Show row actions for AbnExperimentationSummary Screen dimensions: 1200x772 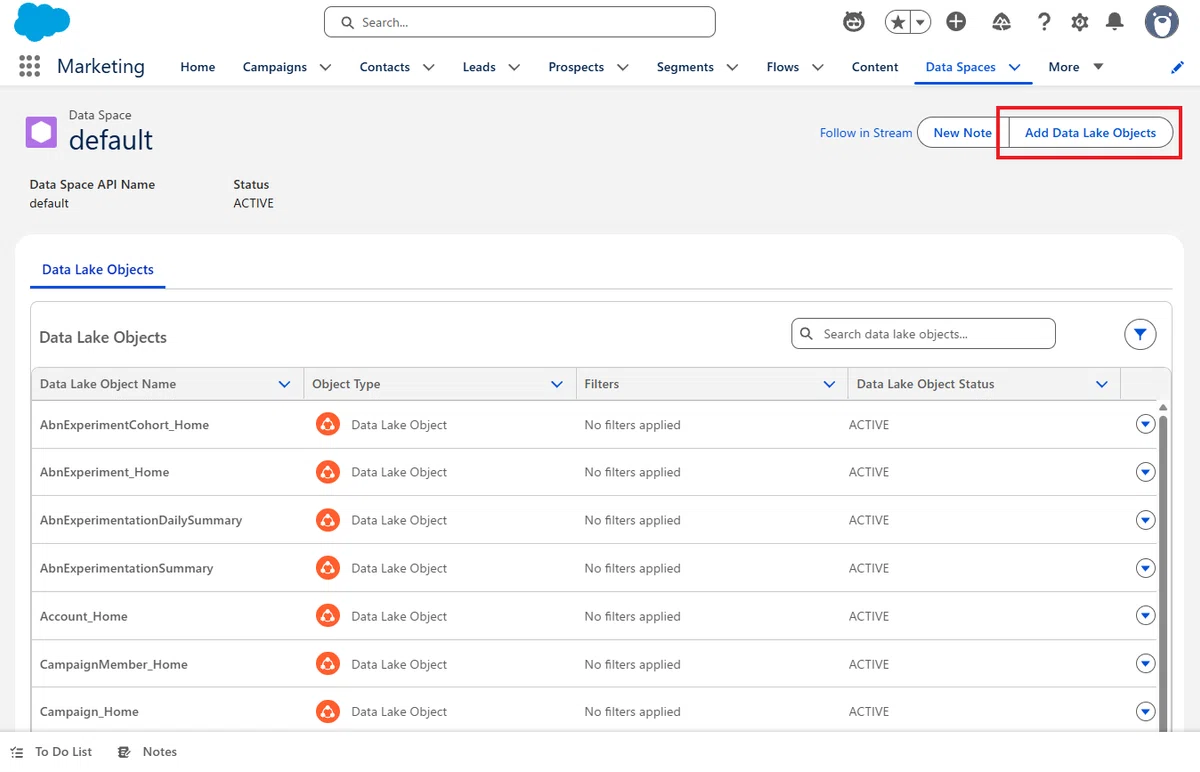[x=1146, y=568]
